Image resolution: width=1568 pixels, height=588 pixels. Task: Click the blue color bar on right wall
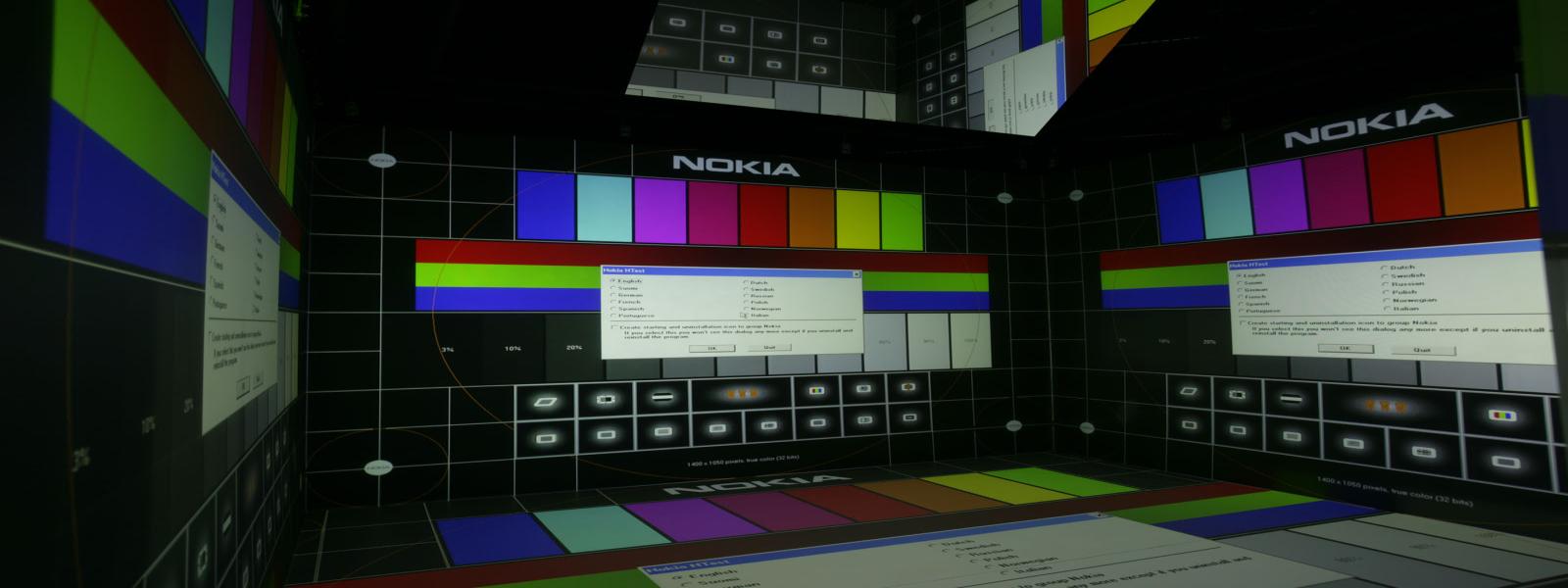click(1178, 209)
